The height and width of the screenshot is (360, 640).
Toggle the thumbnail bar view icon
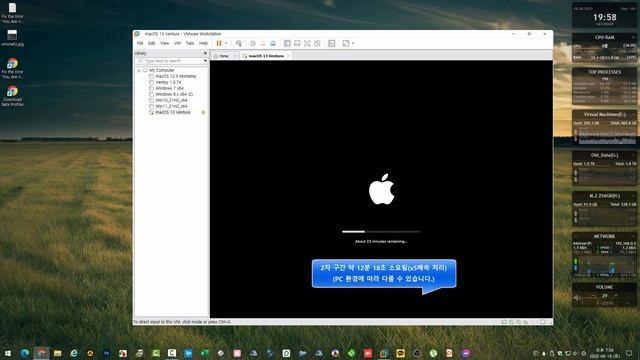(297, 43)
